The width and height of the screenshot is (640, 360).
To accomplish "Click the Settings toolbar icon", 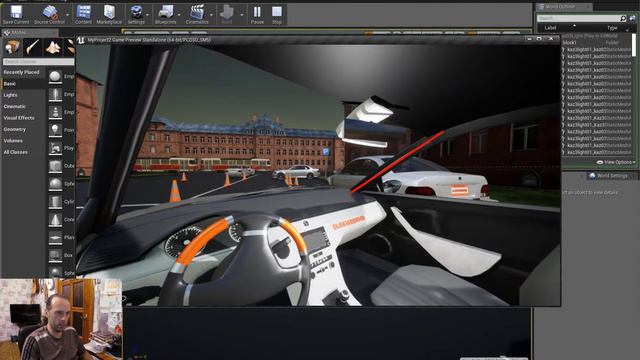I will [136, 14].
